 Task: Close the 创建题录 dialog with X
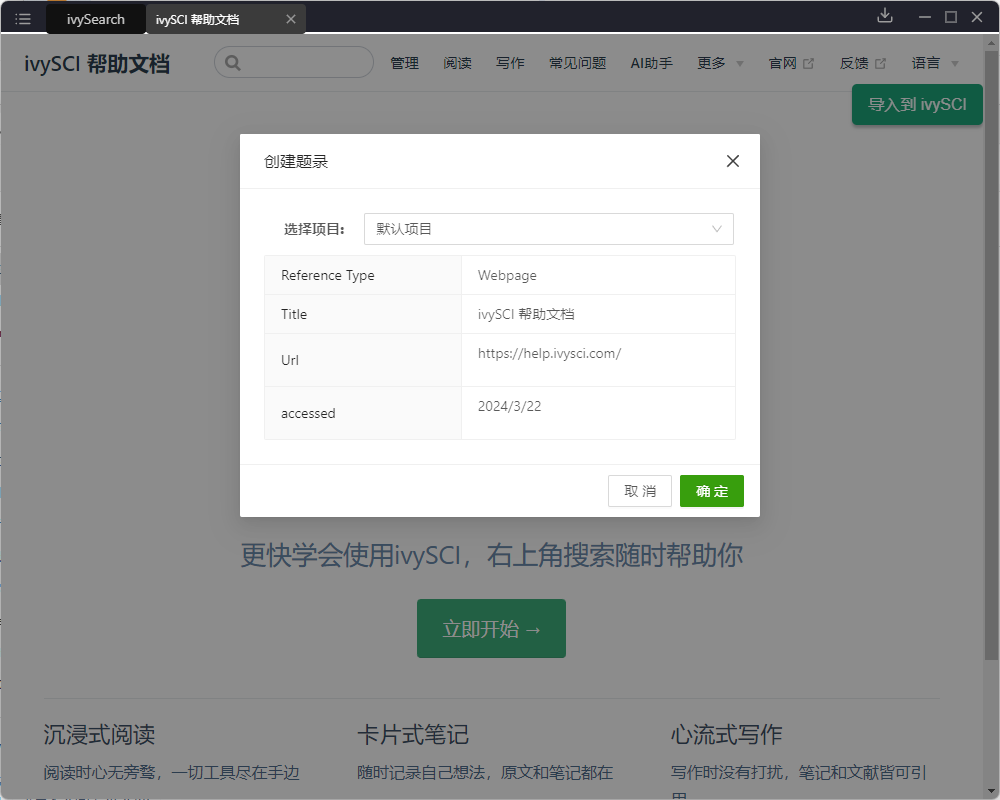(x=733, y=161)
